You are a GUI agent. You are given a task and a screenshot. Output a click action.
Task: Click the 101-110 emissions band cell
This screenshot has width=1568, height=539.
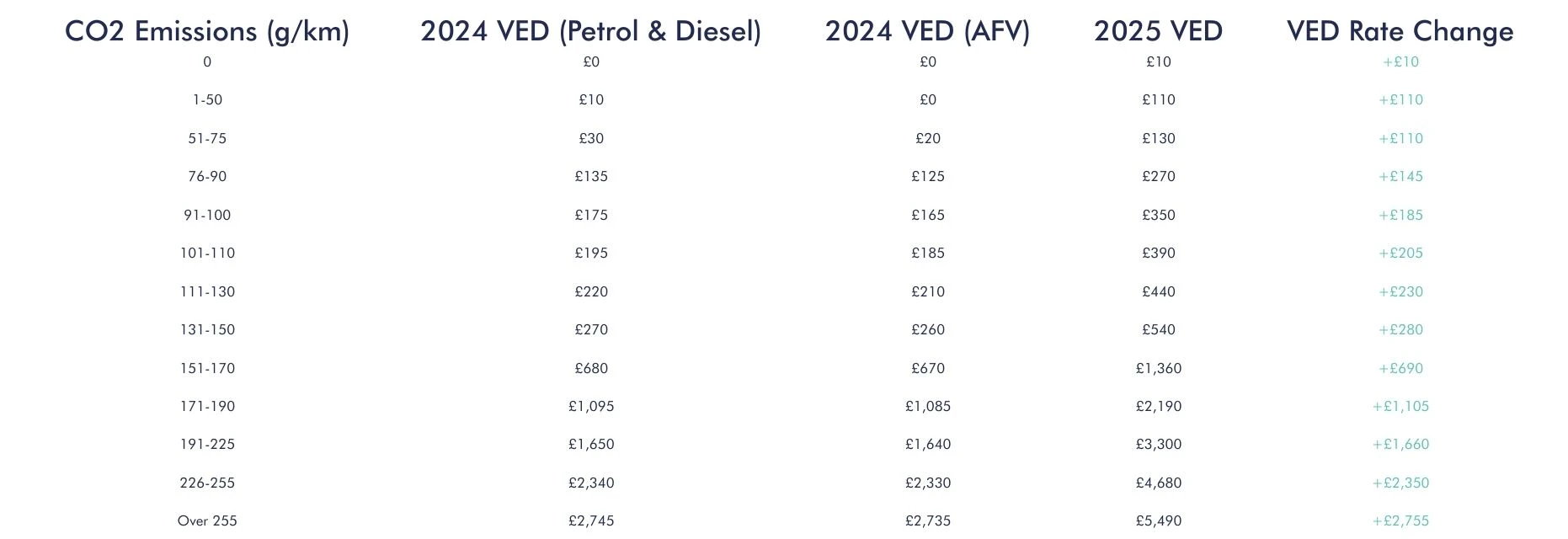tap(207, 253)
